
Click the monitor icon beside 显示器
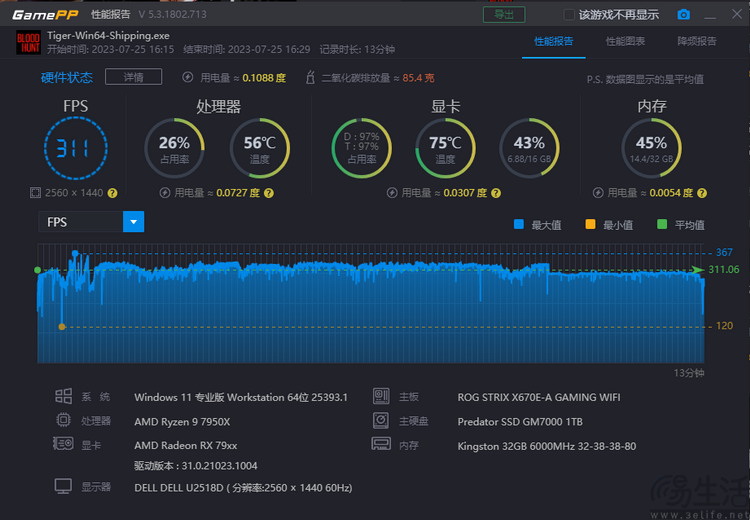tap(63, 486)
